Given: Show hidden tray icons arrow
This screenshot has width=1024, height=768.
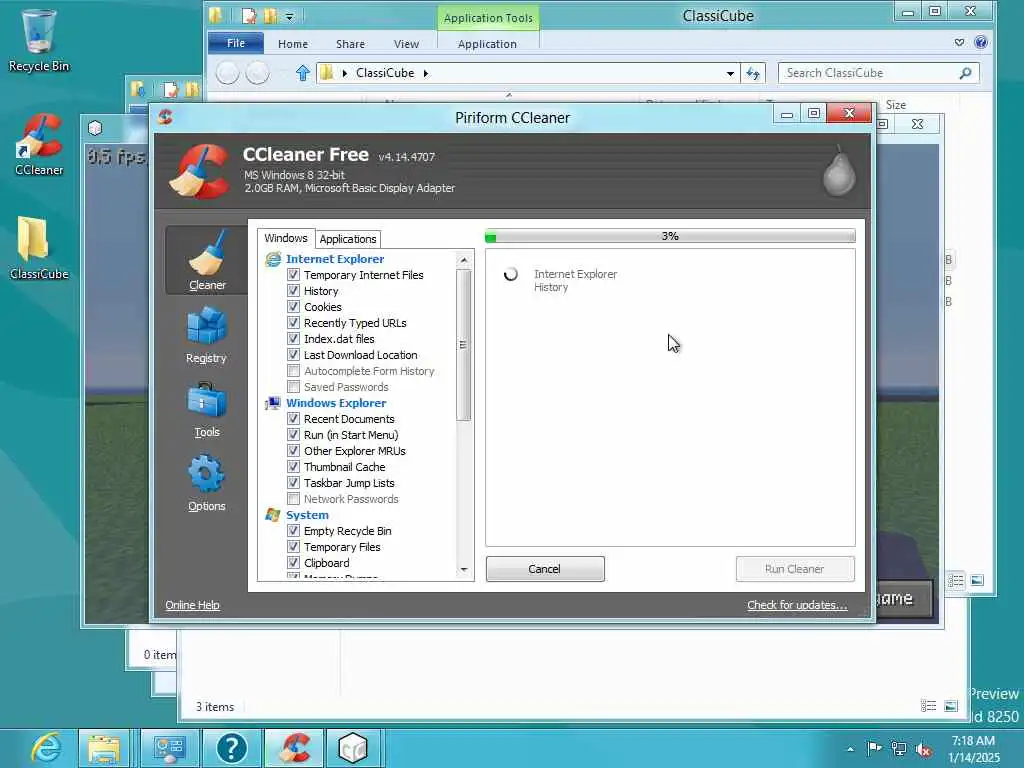Looking at the screenshot, I should click(850, 749).
